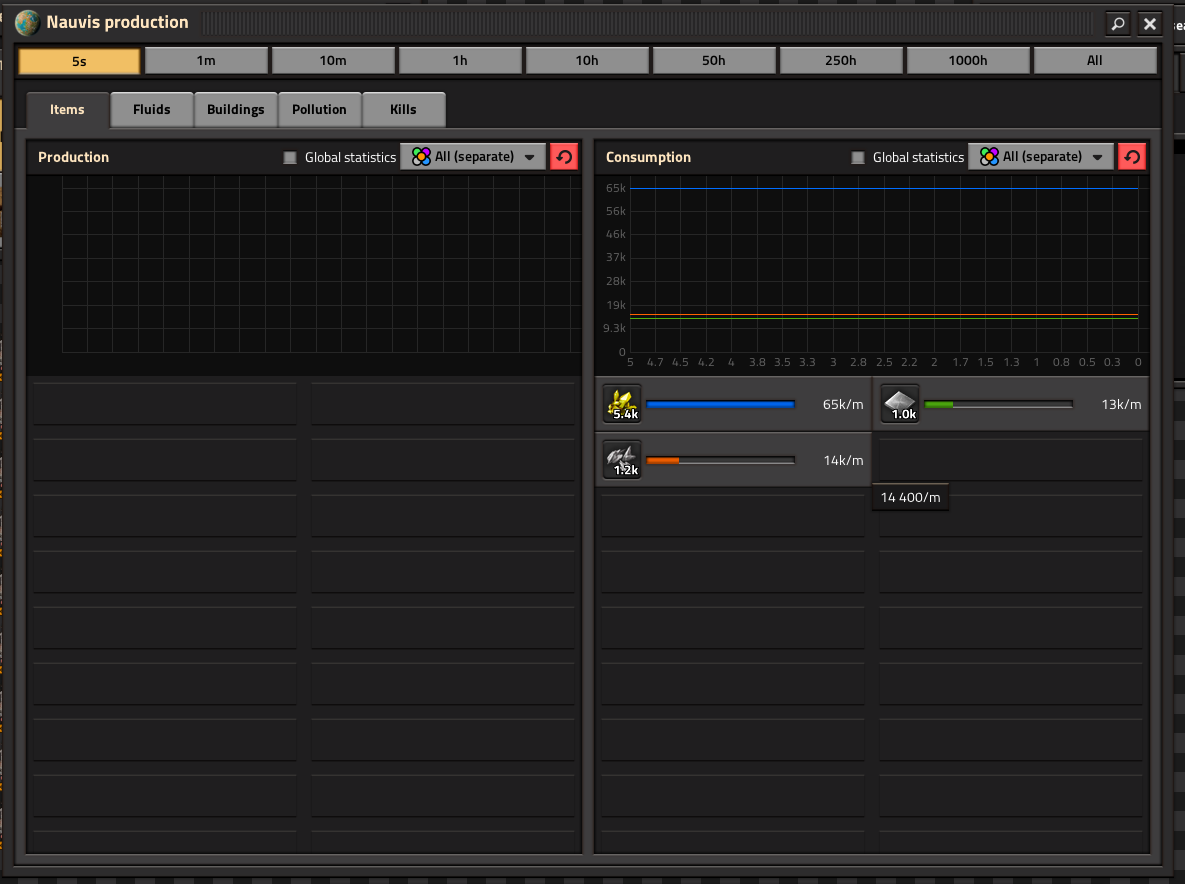
Task: Set time range to 10m
Action: point(333,60)
